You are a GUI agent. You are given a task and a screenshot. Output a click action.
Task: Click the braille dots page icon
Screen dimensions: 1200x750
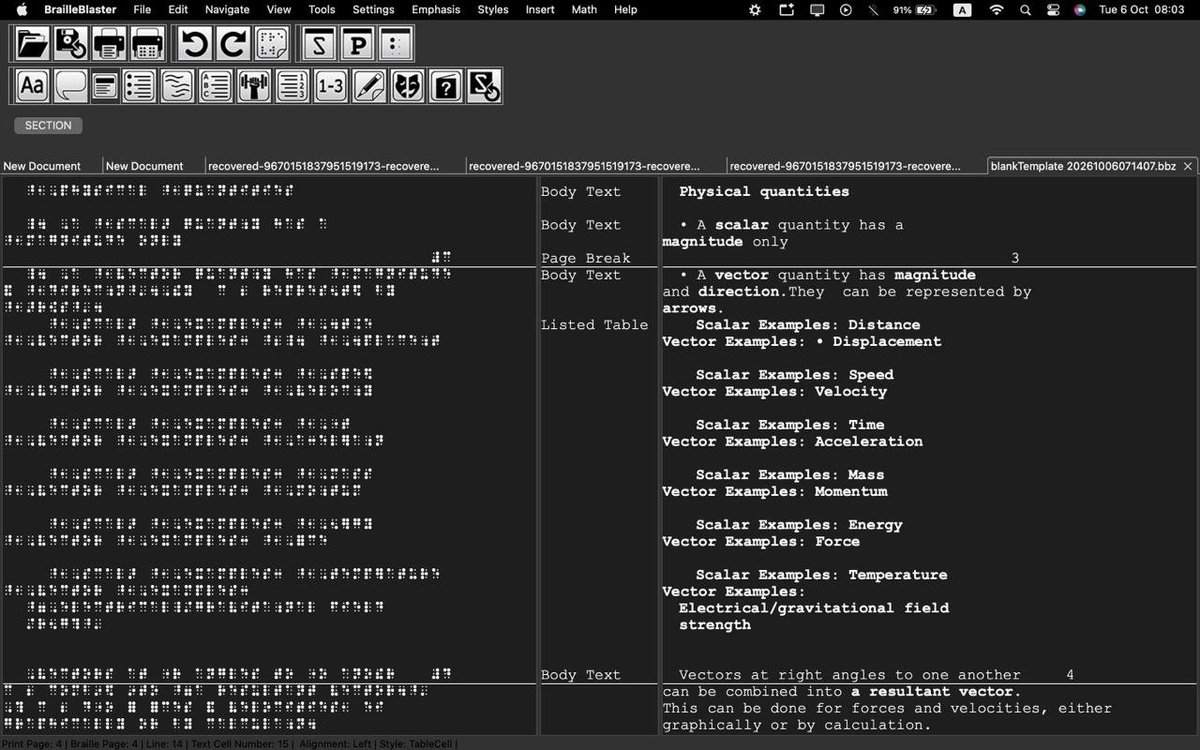pyautogui.click(x=271, y=44)
